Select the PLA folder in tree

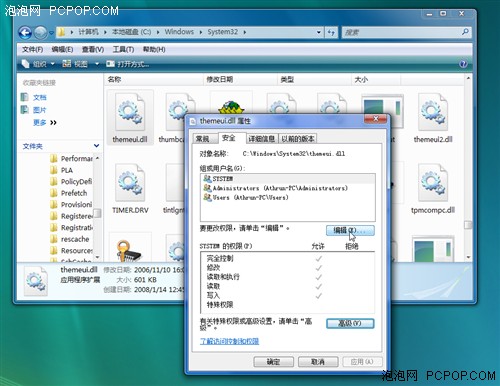tap(62, 170)
